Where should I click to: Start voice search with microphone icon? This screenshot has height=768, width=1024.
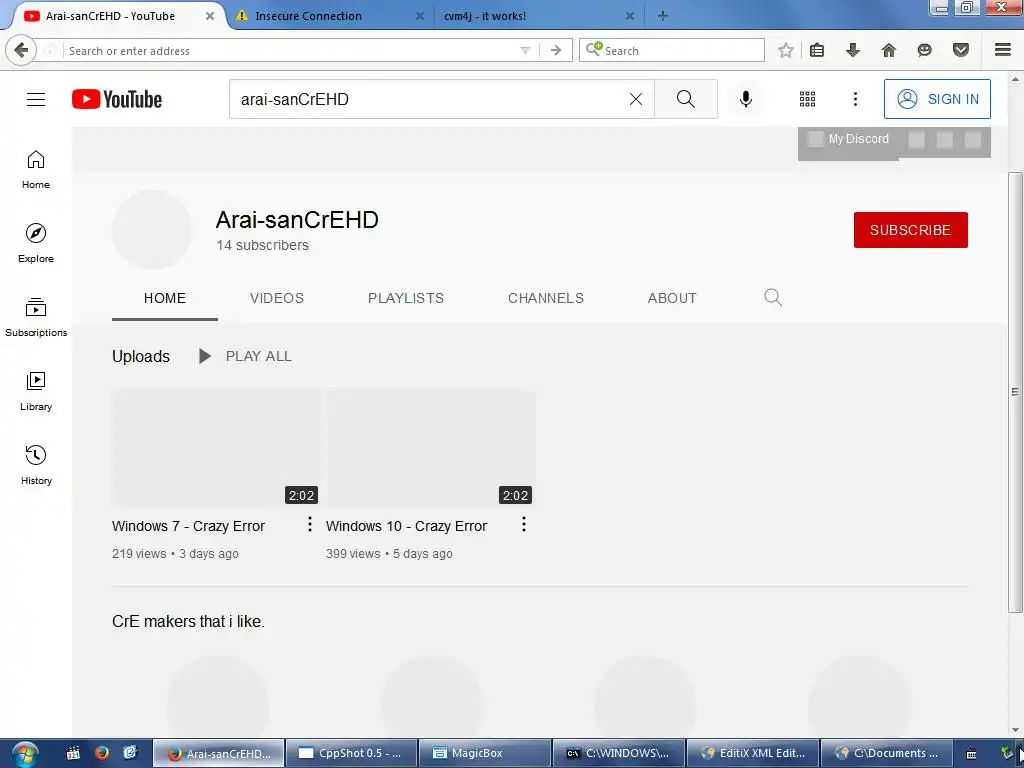coord(746,99)
